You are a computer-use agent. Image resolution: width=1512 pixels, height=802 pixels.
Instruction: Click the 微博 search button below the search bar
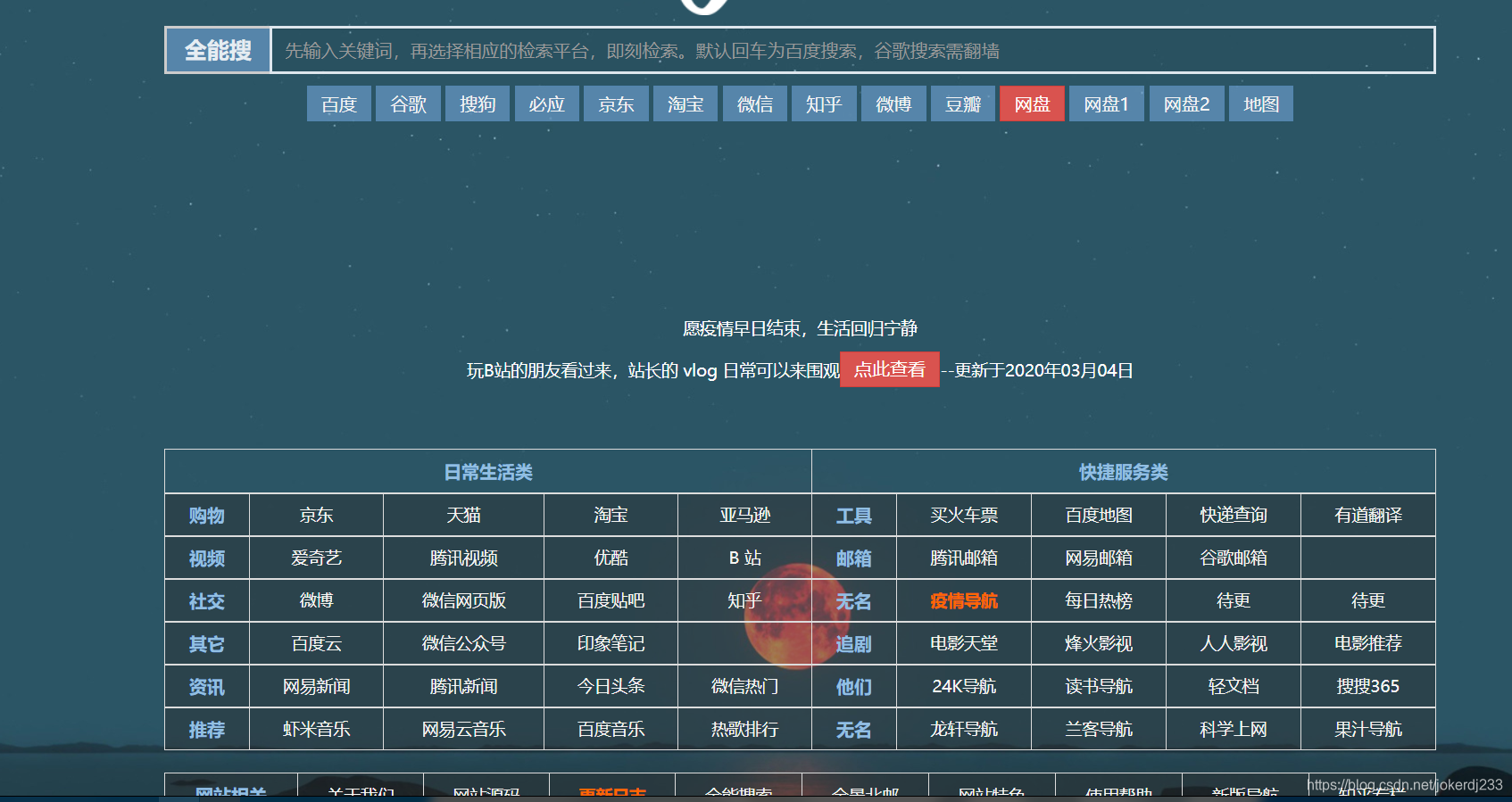pyautogui.click(x=893, y=103)
